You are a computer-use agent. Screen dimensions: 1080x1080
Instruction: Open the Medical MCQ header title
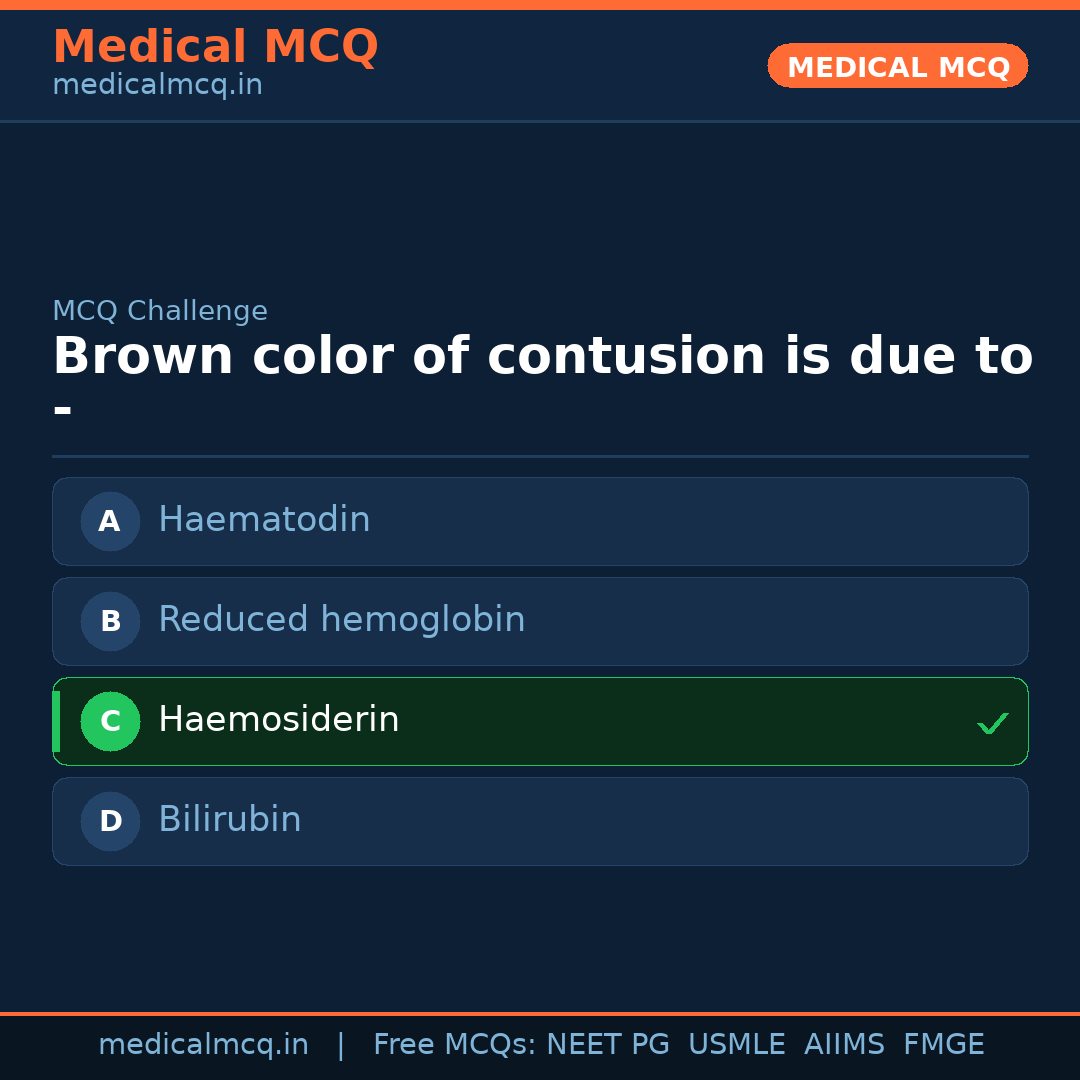[215, 47]
